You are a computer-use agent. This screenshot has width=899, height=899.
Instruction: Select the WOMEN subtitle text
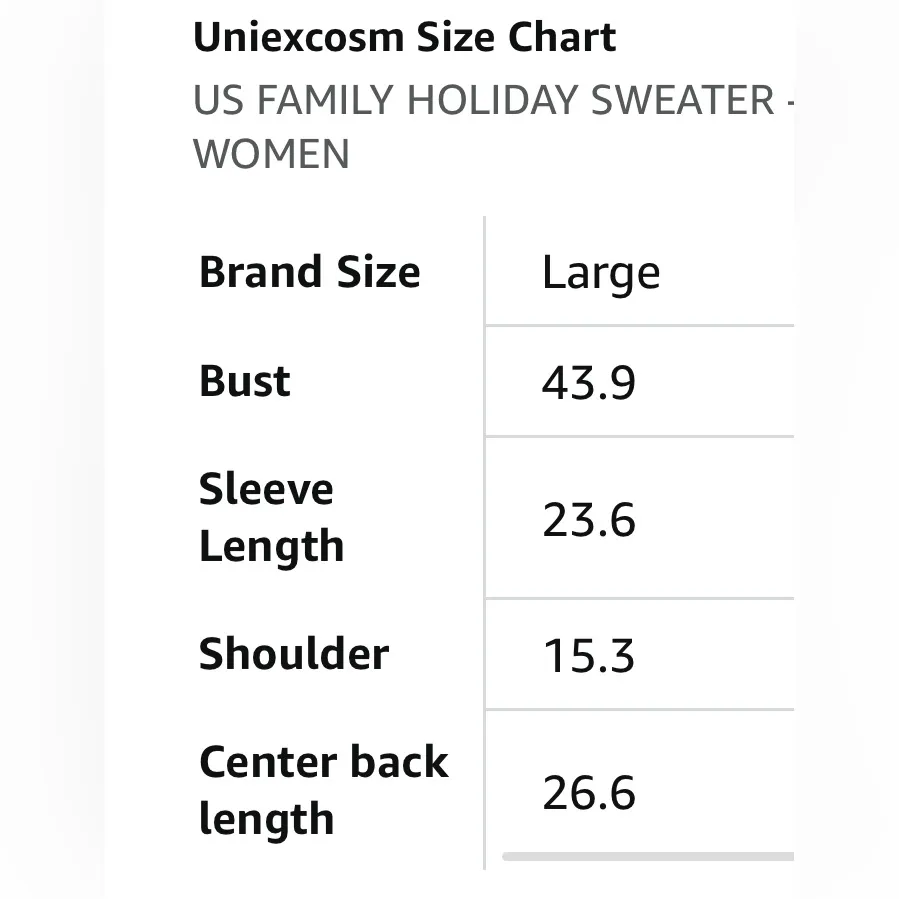point(271,155)
